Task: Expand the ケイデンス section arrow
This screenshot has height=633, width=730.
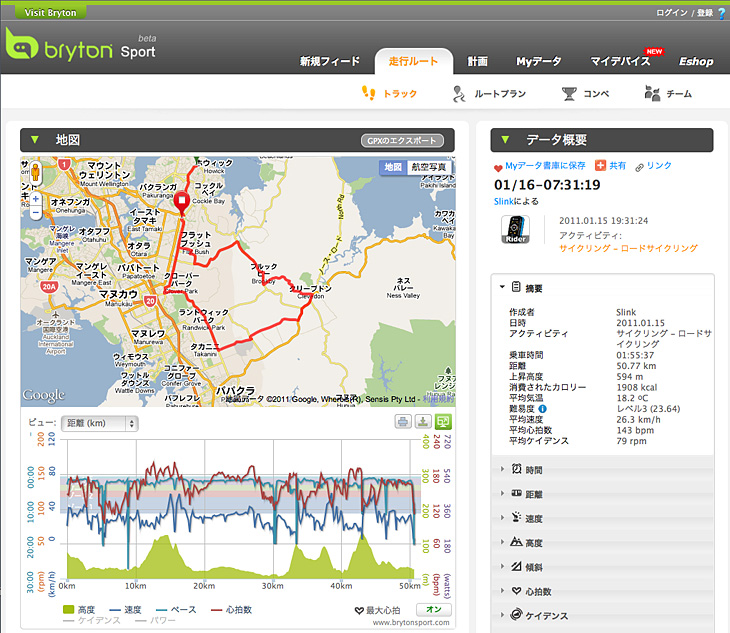Action: point(502,615)
